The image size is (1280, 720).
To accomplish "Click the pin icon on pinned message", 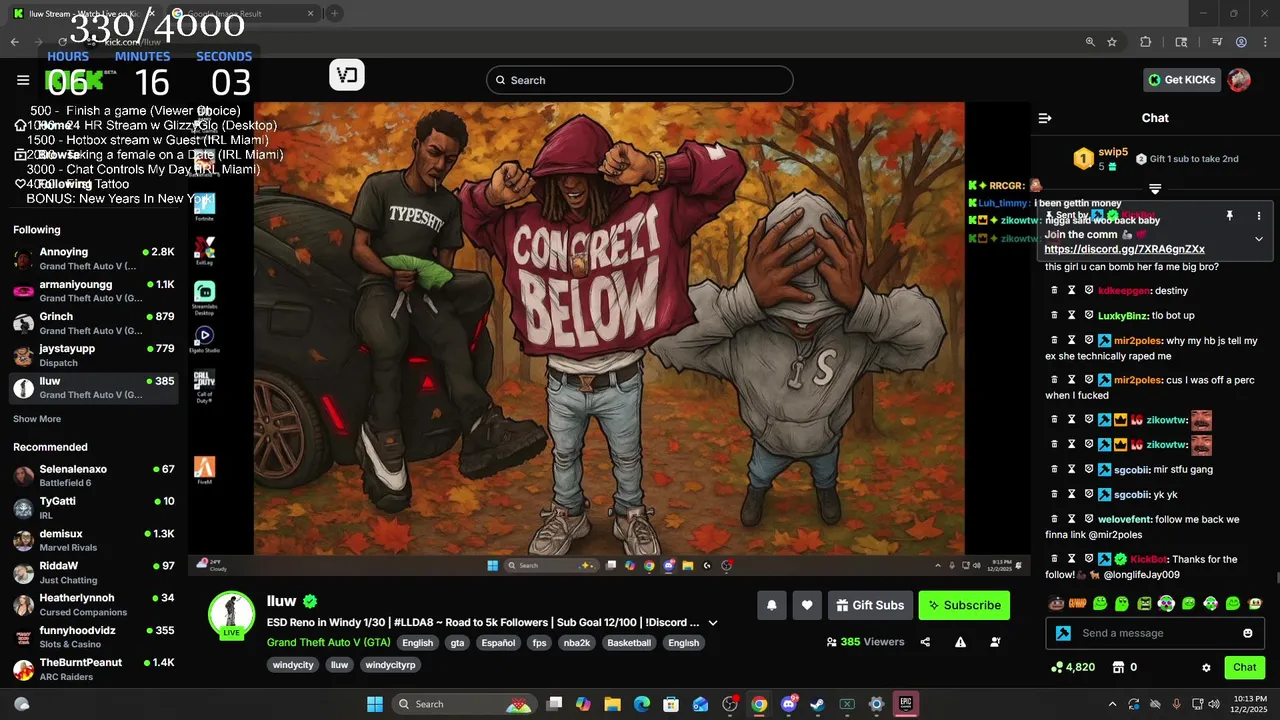I will pyautogui.click(x=1229, y=216).
